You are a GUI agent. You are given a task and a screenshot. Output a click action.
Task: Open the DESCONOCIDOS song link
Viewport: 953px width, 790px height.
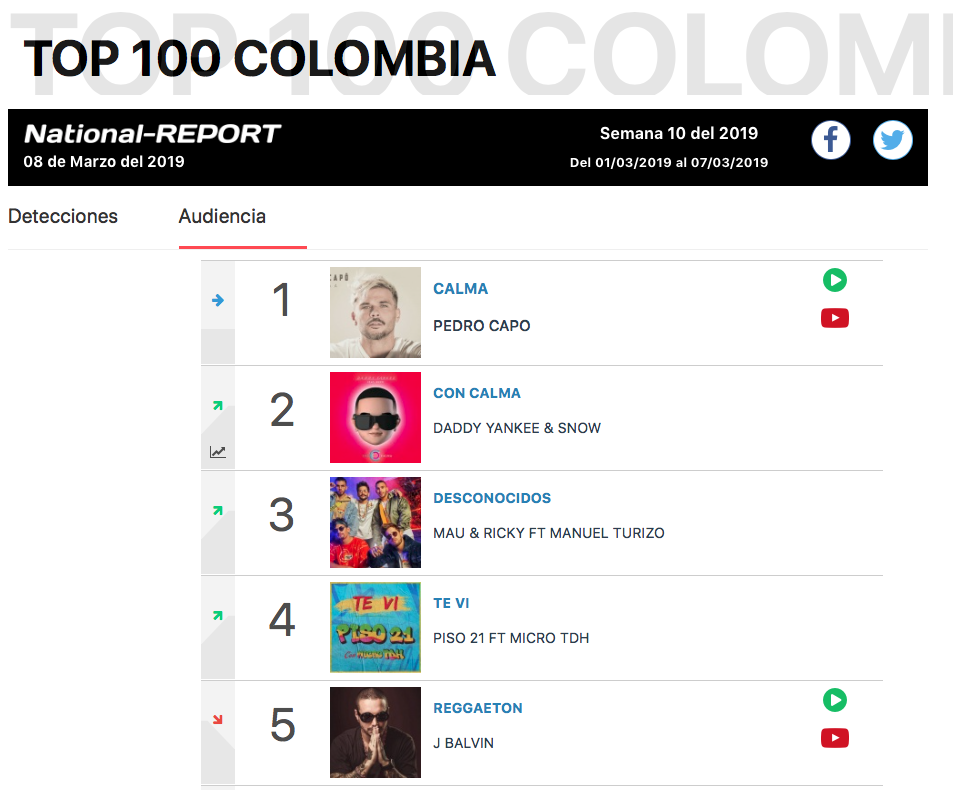point(492,498)
